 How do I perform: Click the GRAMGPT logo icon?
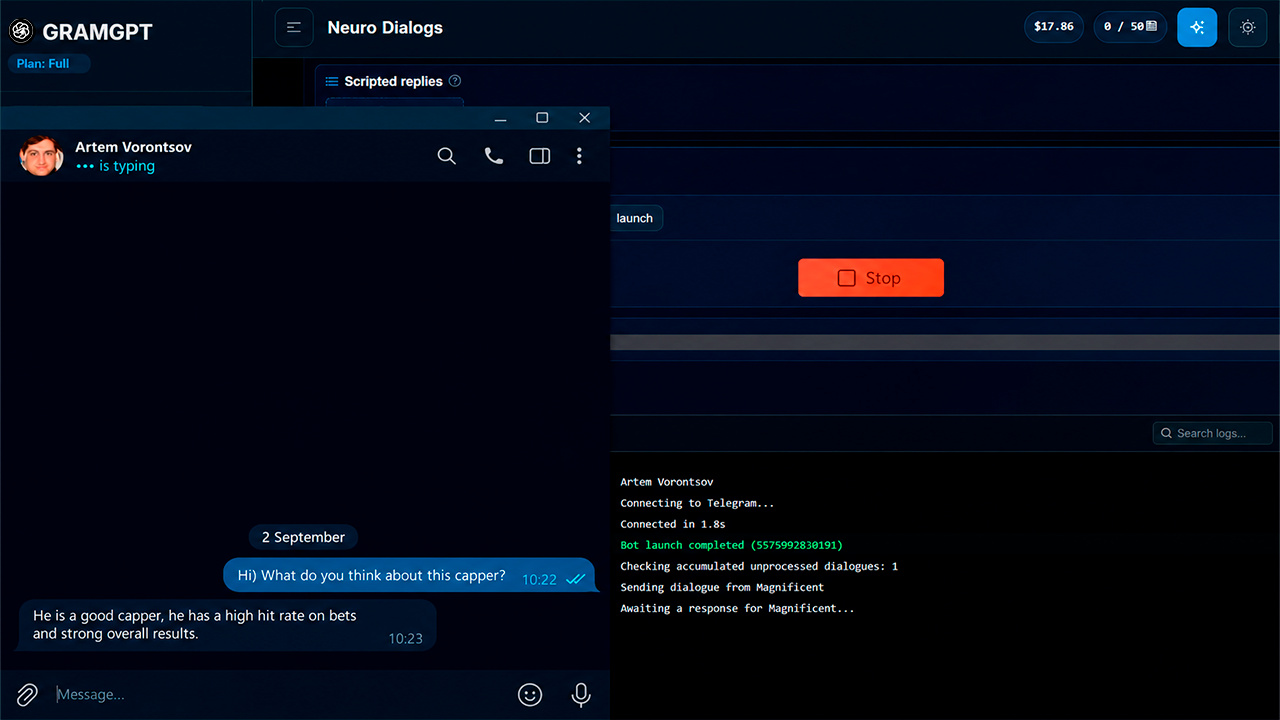21,31
